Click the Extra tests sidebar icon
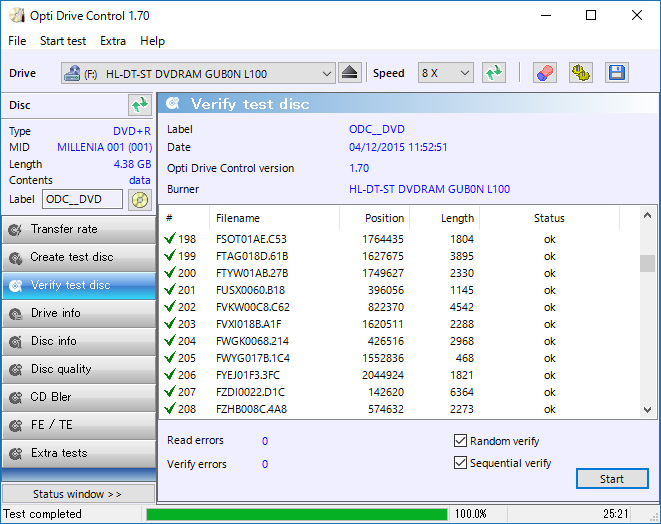This screenshot has height=524, width=661. [x=15, y=454]
